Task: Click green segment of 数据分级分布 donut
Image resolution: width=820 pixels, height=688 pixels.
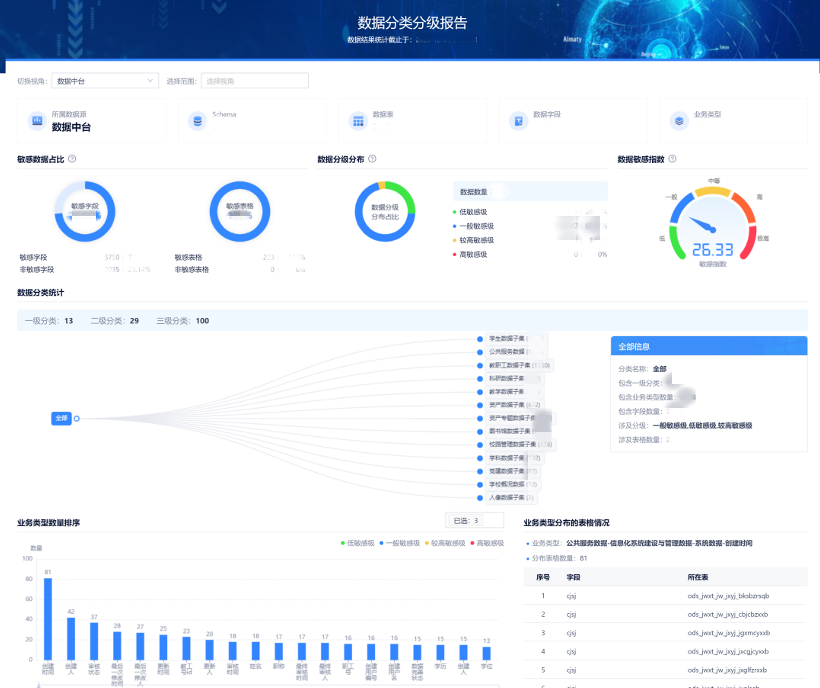Action: pos(405,196)
